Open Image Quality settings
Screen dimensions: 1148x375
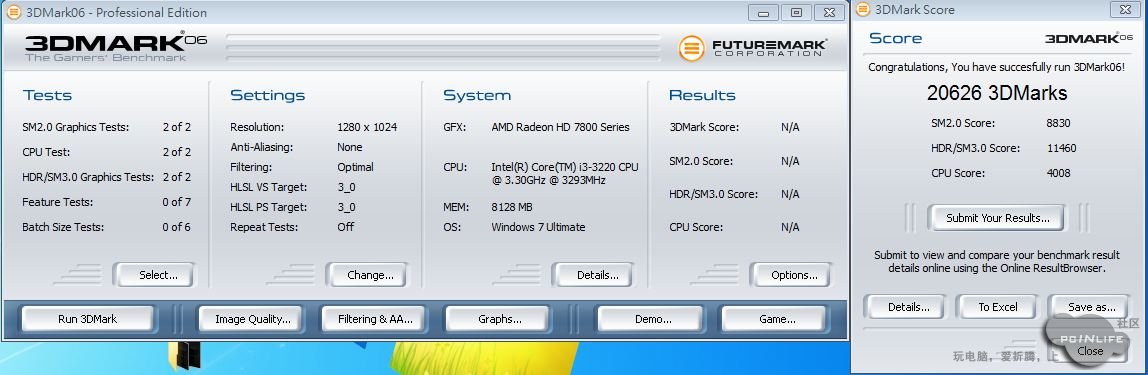click(252, 319)
